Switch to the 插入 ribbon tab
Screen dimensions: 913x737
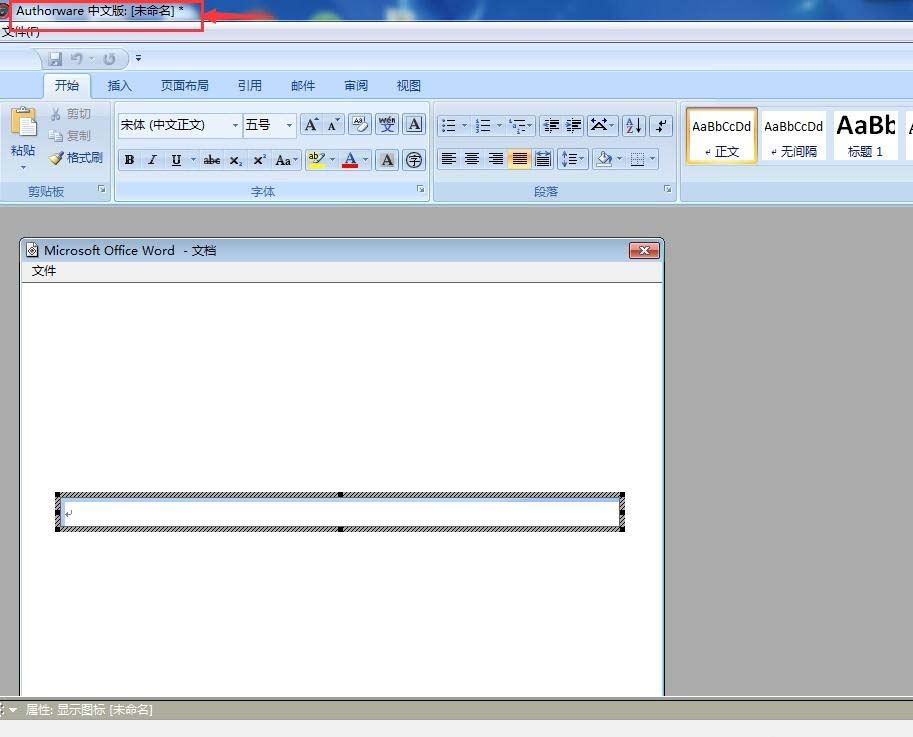tap(119, 86)
